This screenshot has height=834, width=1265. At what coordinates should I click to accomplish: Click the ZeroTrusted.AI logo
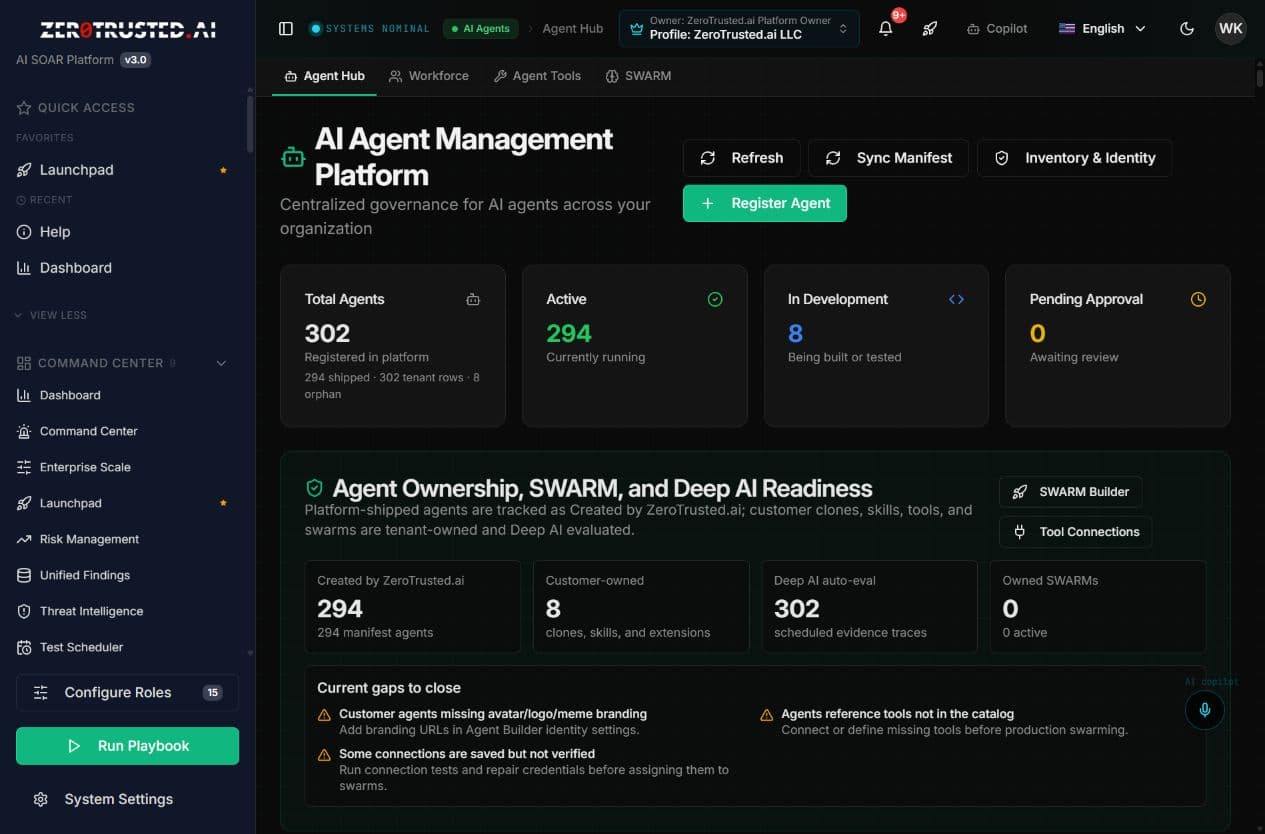click(x=127, y=30)
